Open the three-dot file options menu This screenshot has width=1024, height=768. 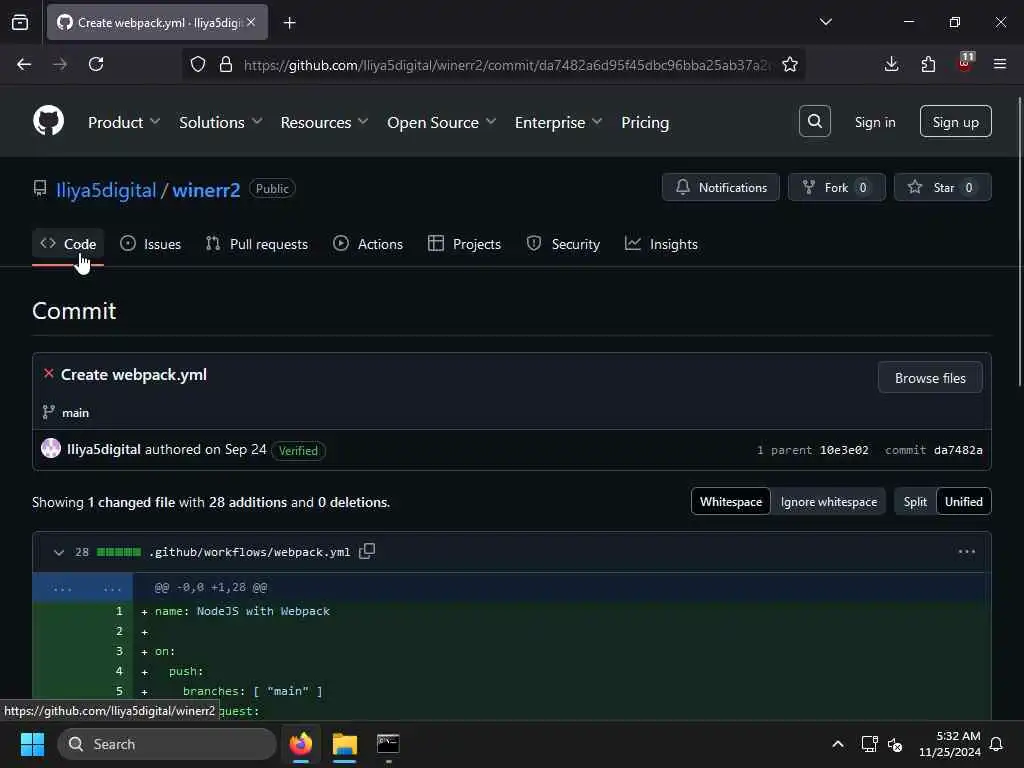pyautogui.click(x=967, y=552)
